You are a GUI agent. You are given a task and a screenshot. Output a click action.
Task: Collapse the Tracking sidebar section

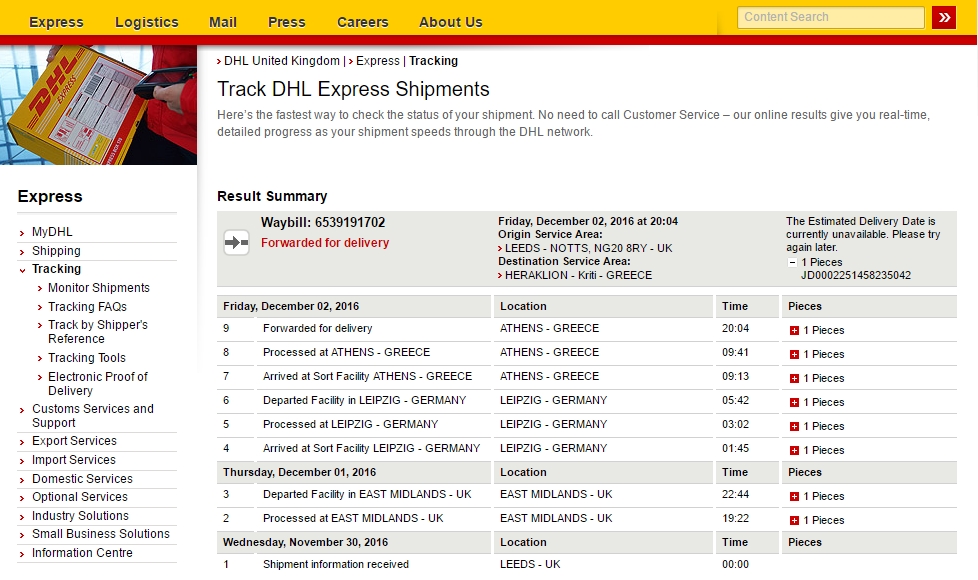56,269
